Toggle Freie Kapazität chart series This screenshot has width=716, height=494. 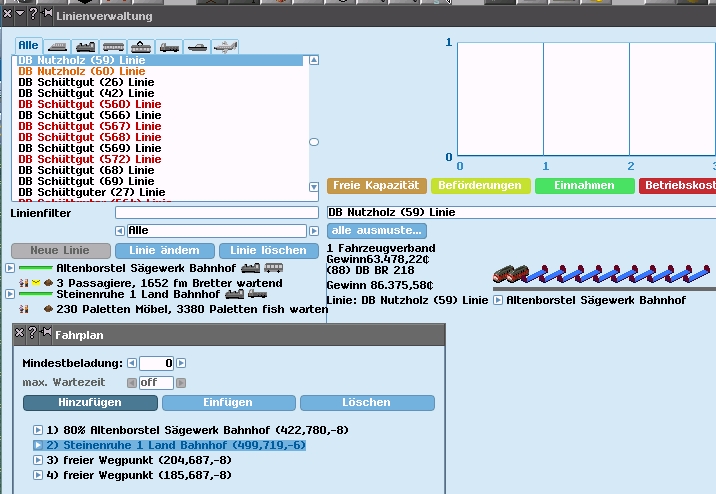(377, 186)
